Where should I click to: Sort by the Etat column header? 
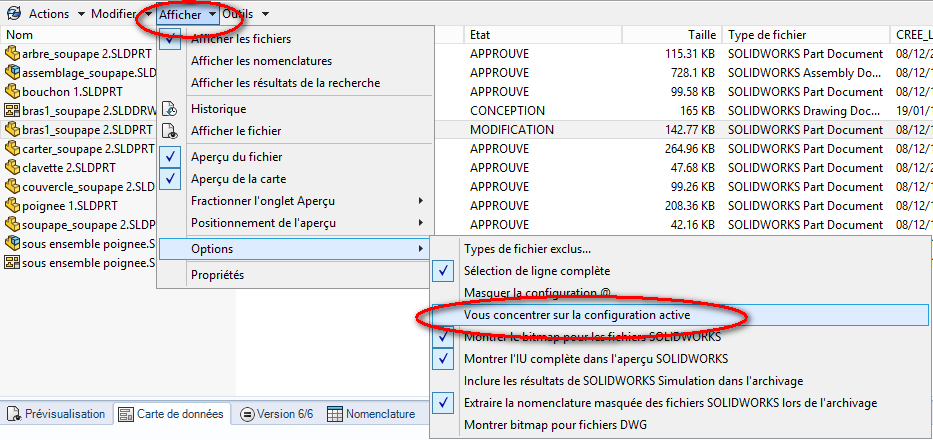tap(543, 35)
